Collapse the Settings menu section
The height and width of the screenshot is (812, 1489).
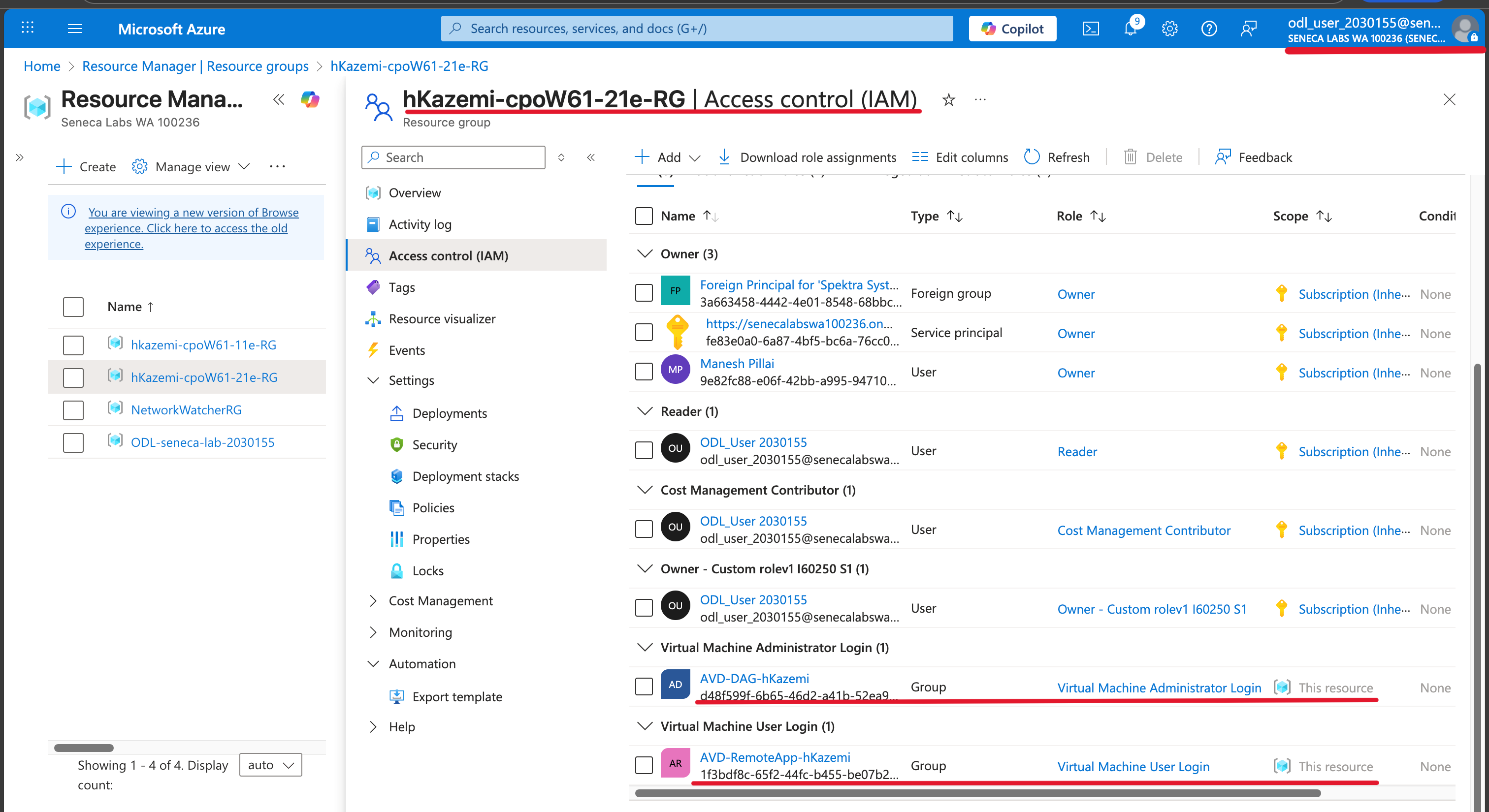[x=373, y=380]
